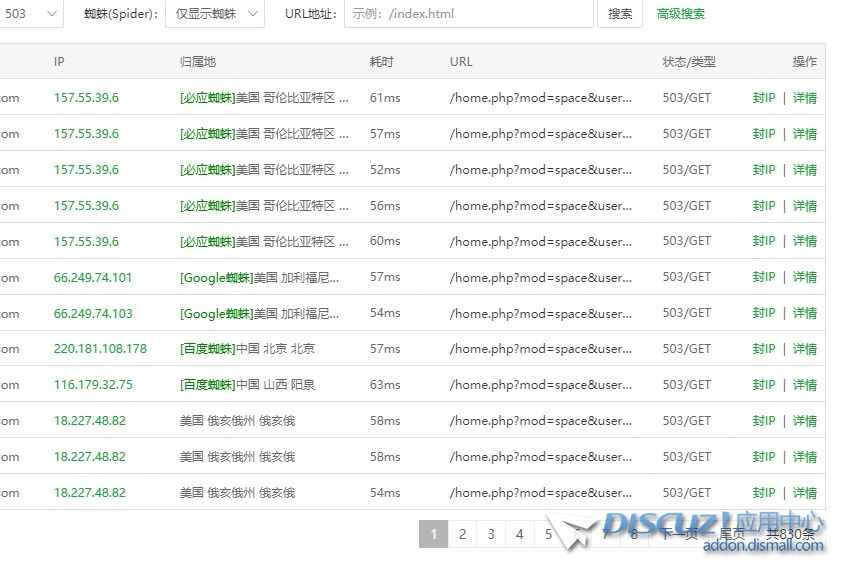Click the URL cell in the 66.249.74.101 row
Viewport: 842px width, 571px height.
[541, 278]
